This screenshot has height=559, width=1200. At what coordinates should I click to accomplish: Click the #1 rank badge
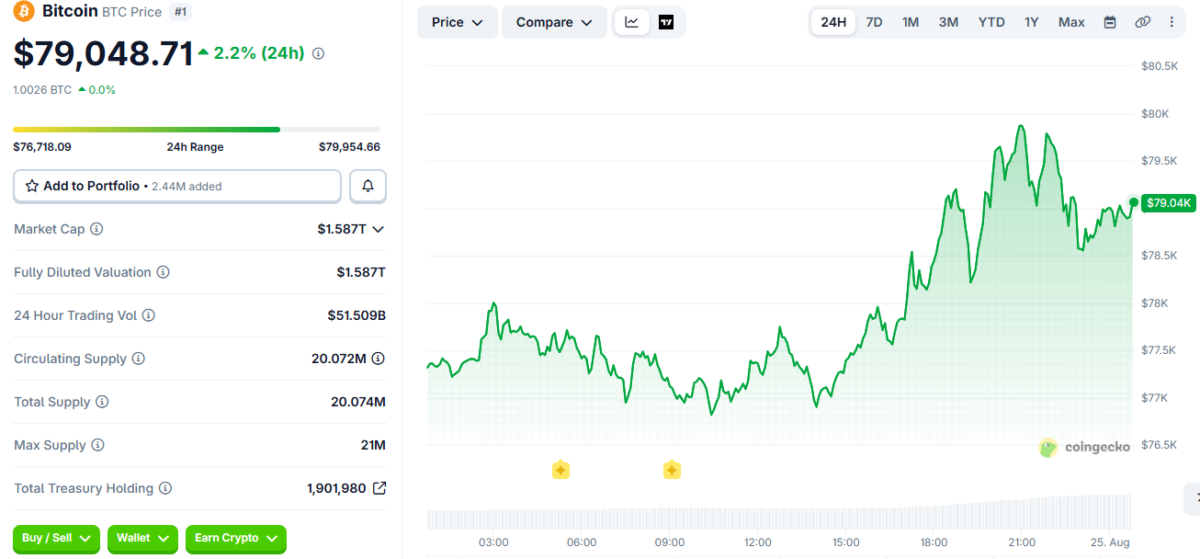tap(181, 12)
